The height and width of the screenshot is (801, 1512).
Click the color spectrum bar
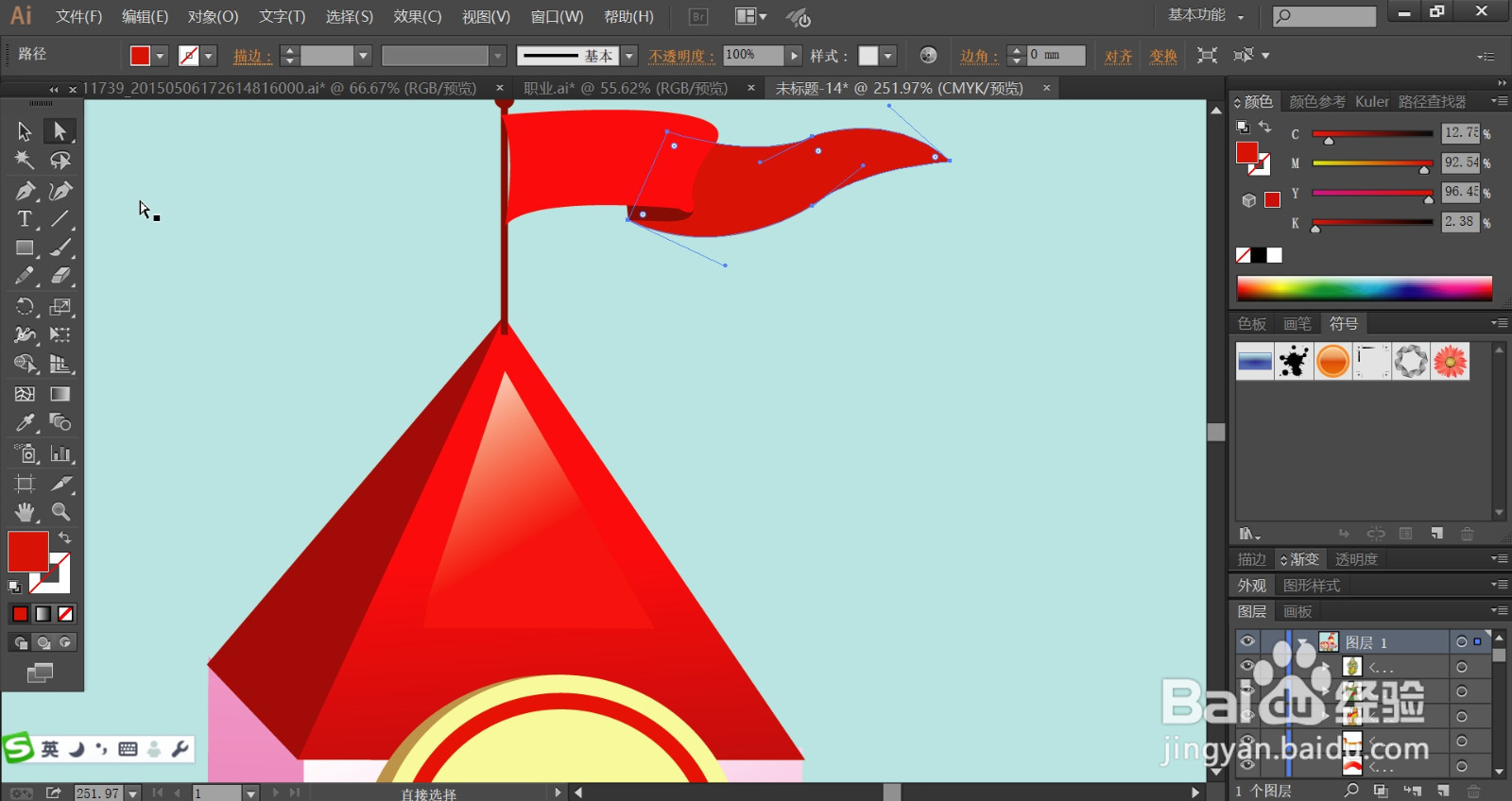pos(1365,288)
